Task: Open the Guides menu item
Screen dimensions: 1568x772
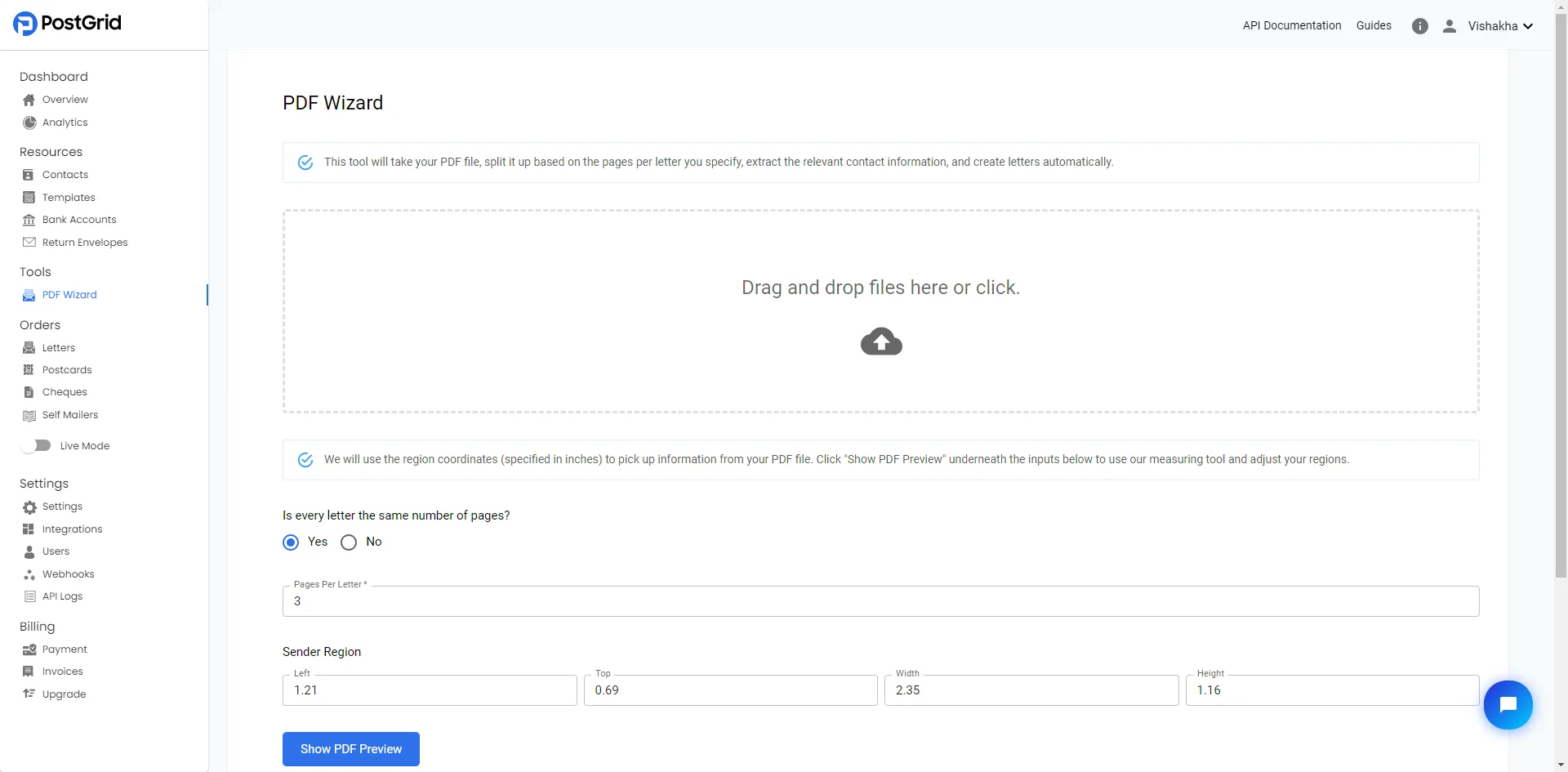Action: (x=1374, y=25)
